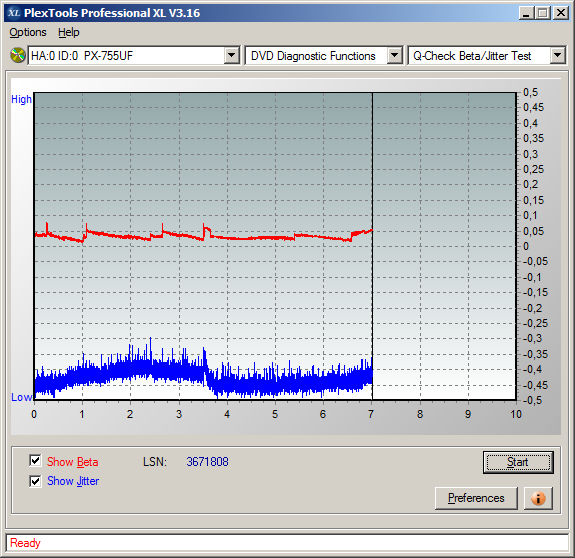
Task: Click the red Show Beta label
Action: point(73,462)
